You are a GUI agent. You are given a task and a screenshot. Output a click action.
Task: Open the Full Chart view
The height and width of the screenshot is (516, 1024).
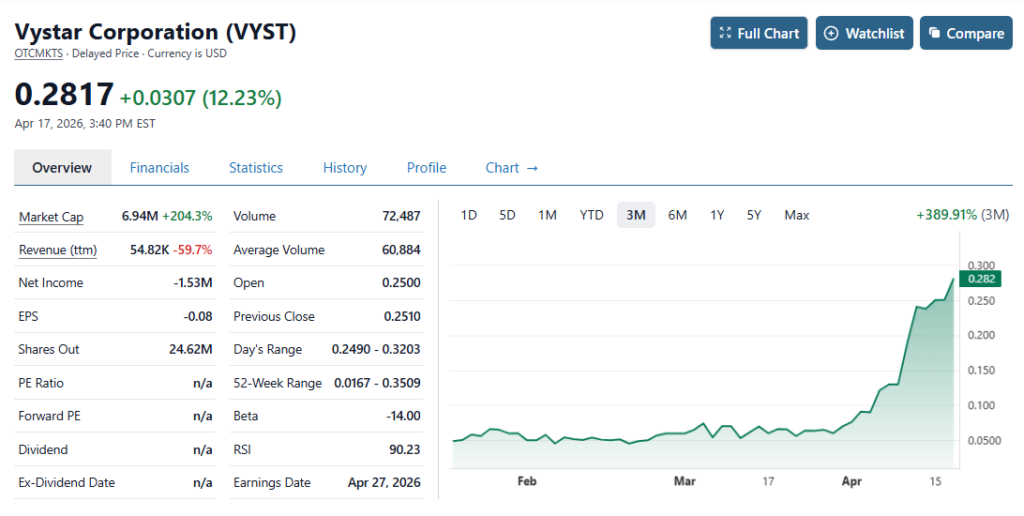click(759, 33)
